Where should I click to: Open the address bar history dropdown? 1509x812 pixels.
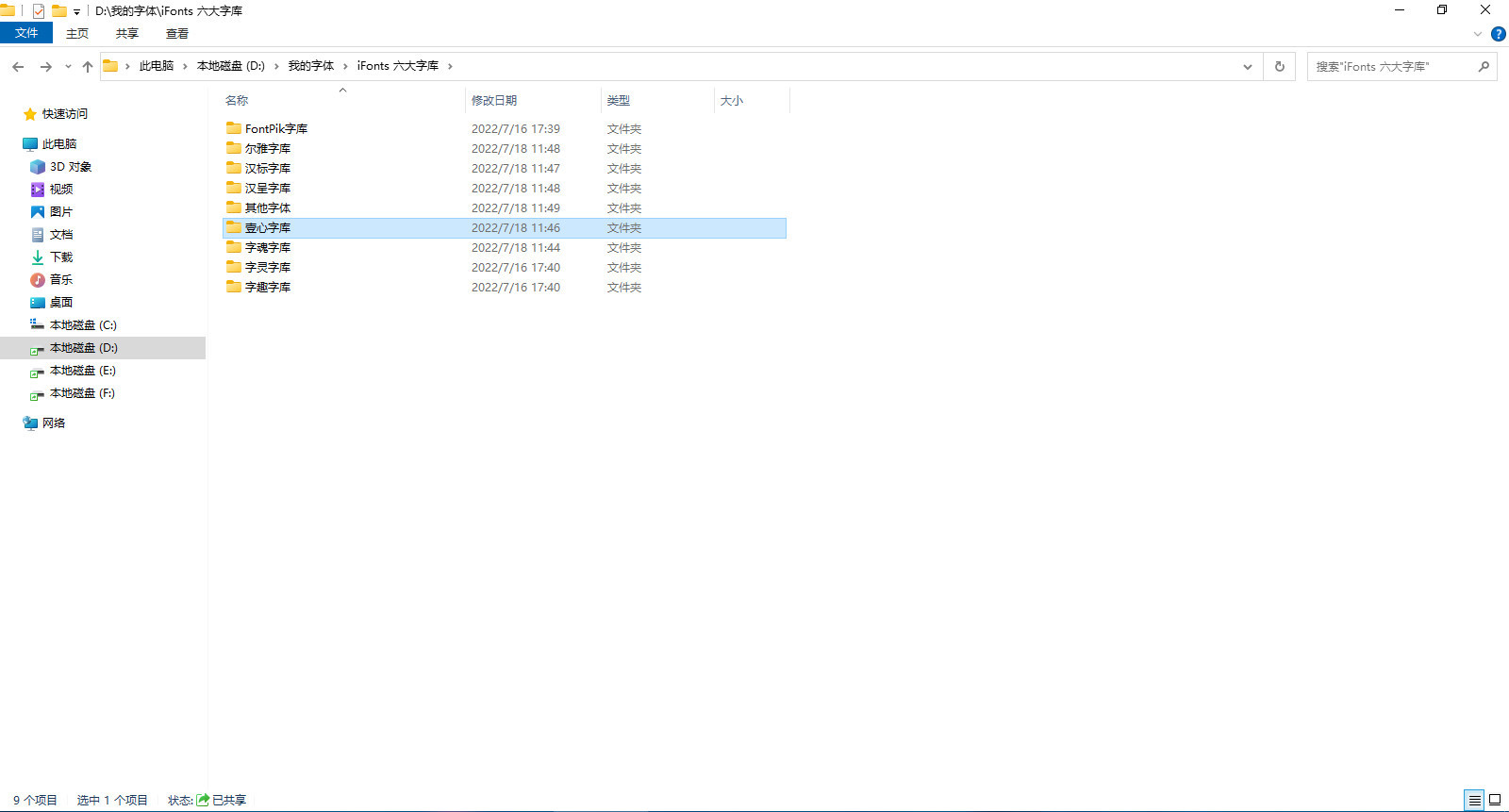tap(1248, 67)
